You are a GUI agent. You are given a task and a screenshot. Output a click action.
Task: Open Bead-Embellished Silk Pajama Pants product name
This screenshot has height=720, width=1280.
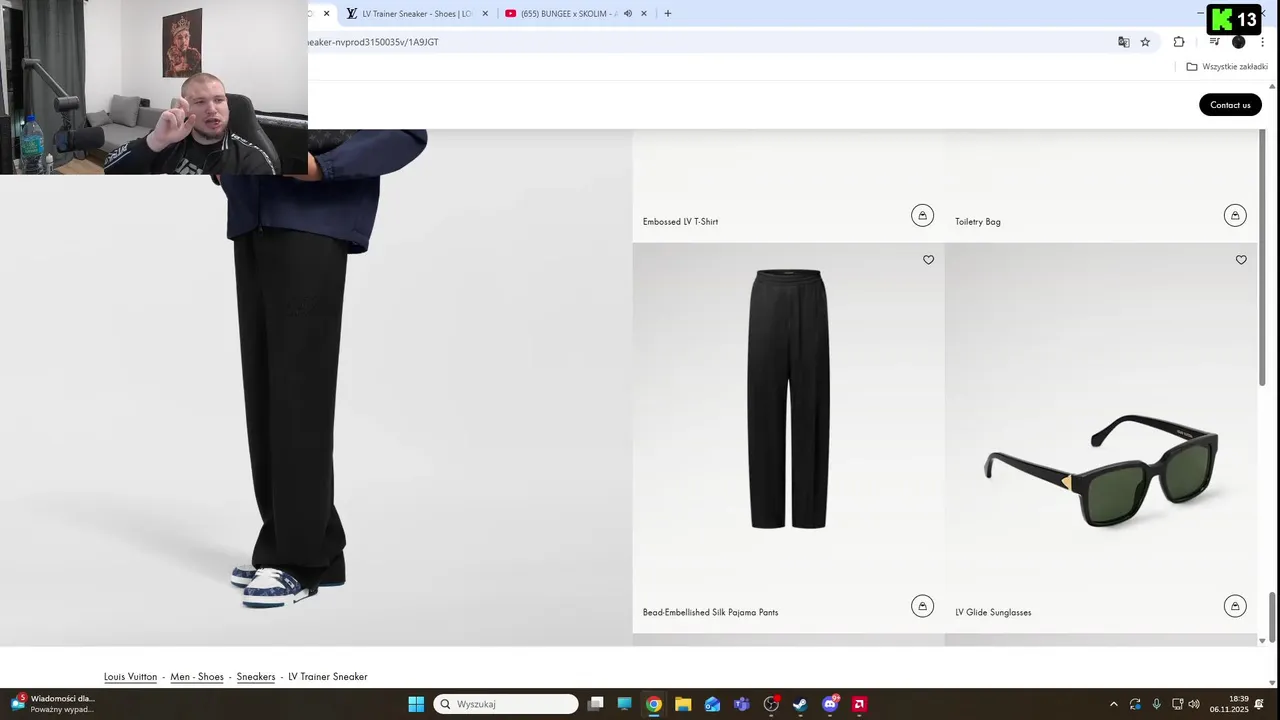(710, 612)
